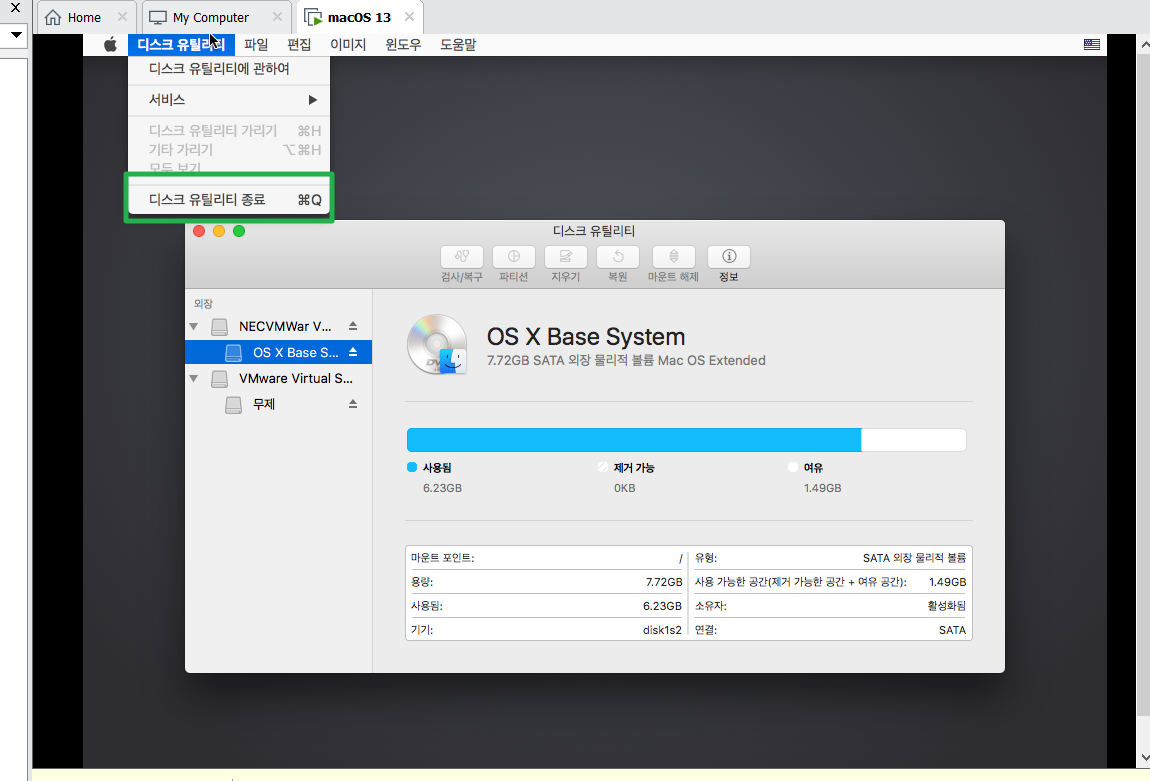The width and height of the screenshot is (1150, 781).
Task: Open the 이미지 menu
Action: click(348, 45)
